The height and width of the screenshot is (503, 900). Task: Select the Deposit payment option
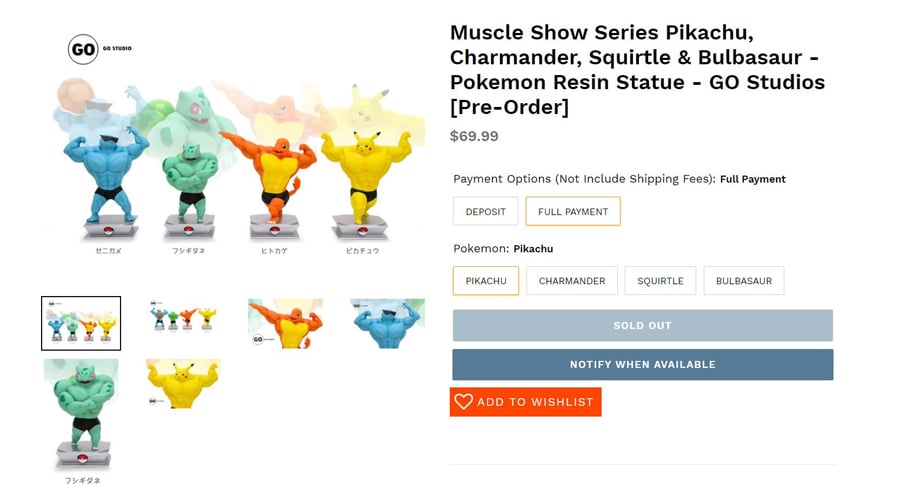(485, 212)
